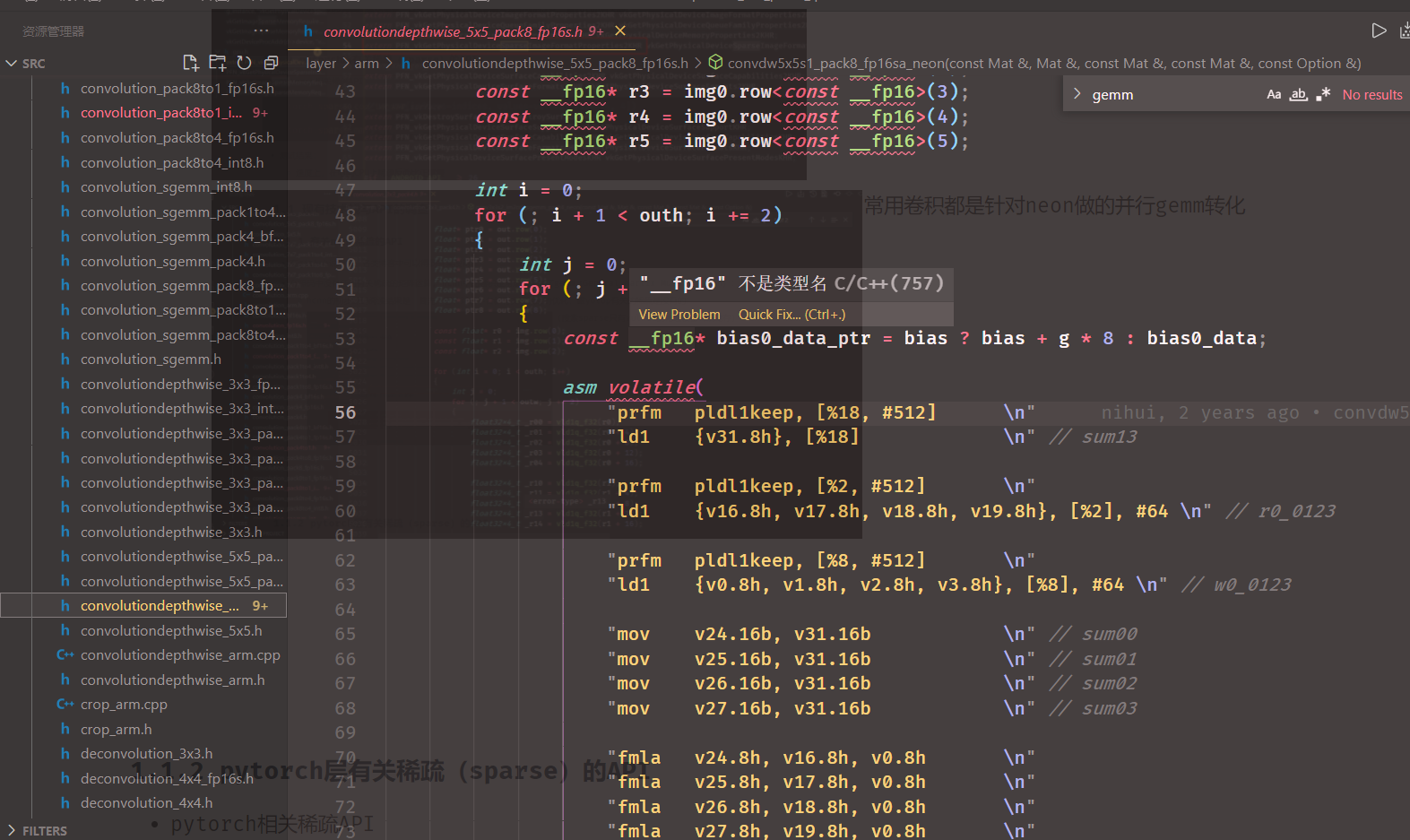Click the git blame annotation on line 56

coord(1255,412)
